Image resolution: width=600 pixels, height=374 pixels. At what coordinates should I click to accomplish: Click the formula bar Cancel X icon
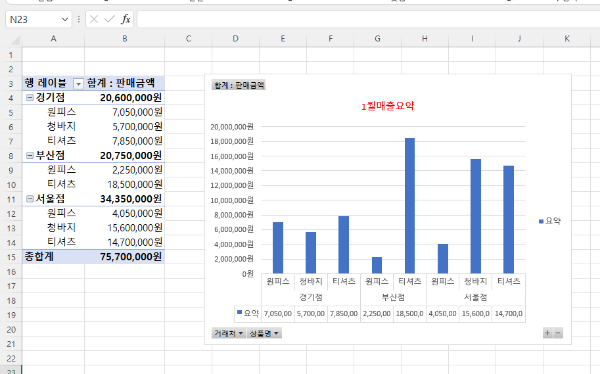point(94,19)
